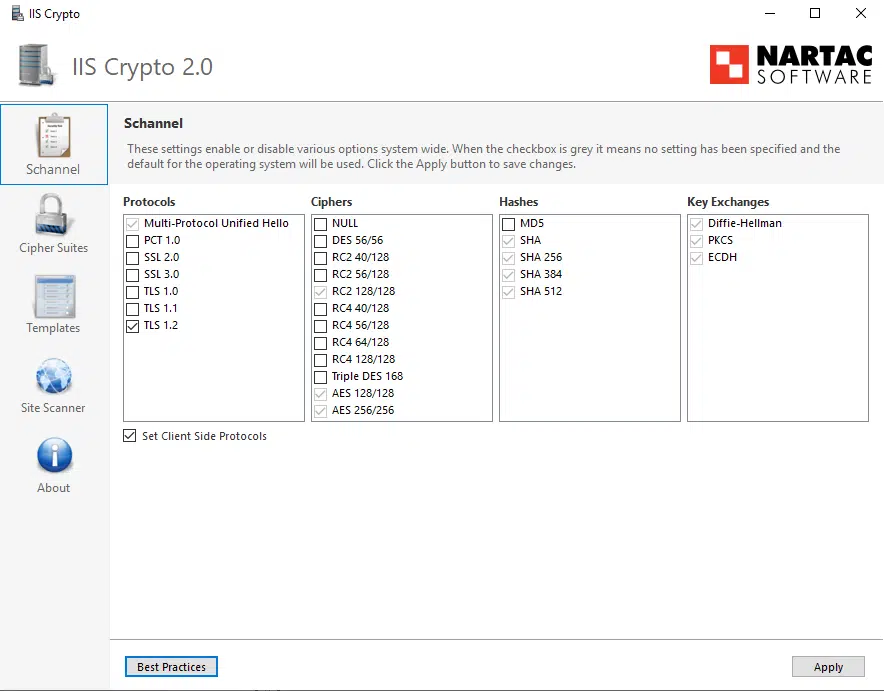
Task: Click the Triple DES 168 label text
Action: point(368,376)
